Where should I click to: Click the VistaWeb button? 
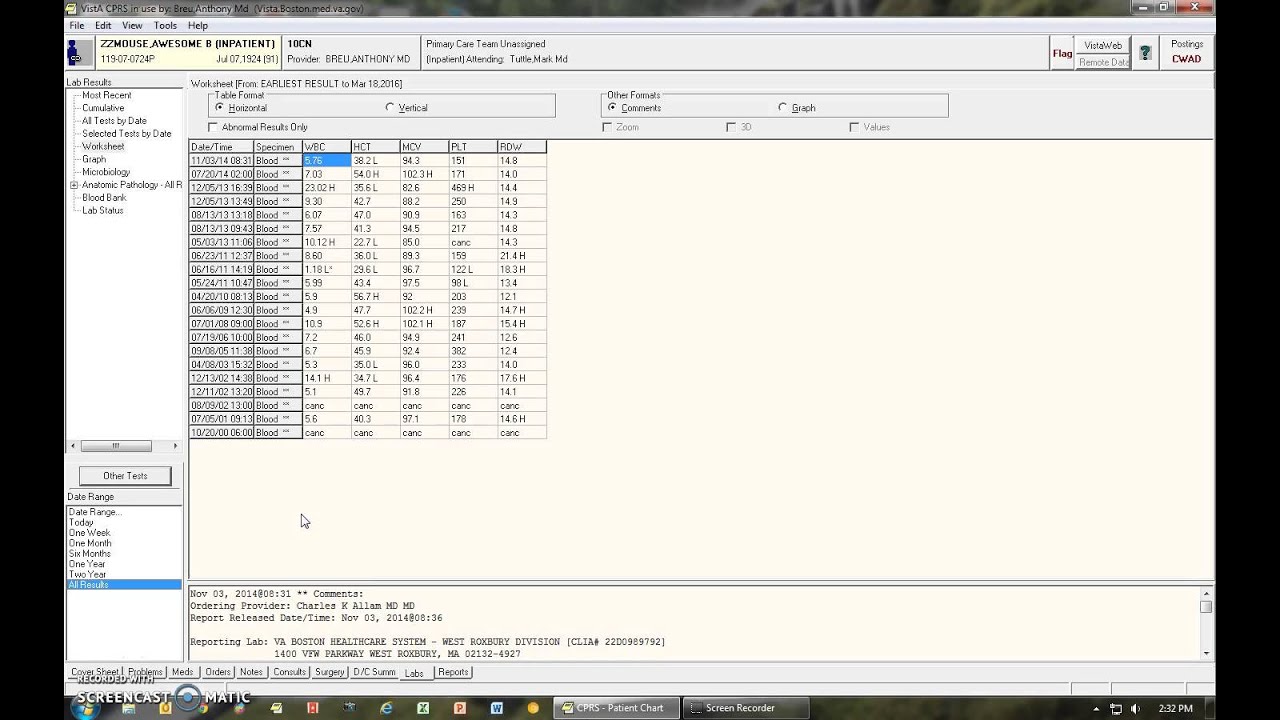click(1103, 45)
